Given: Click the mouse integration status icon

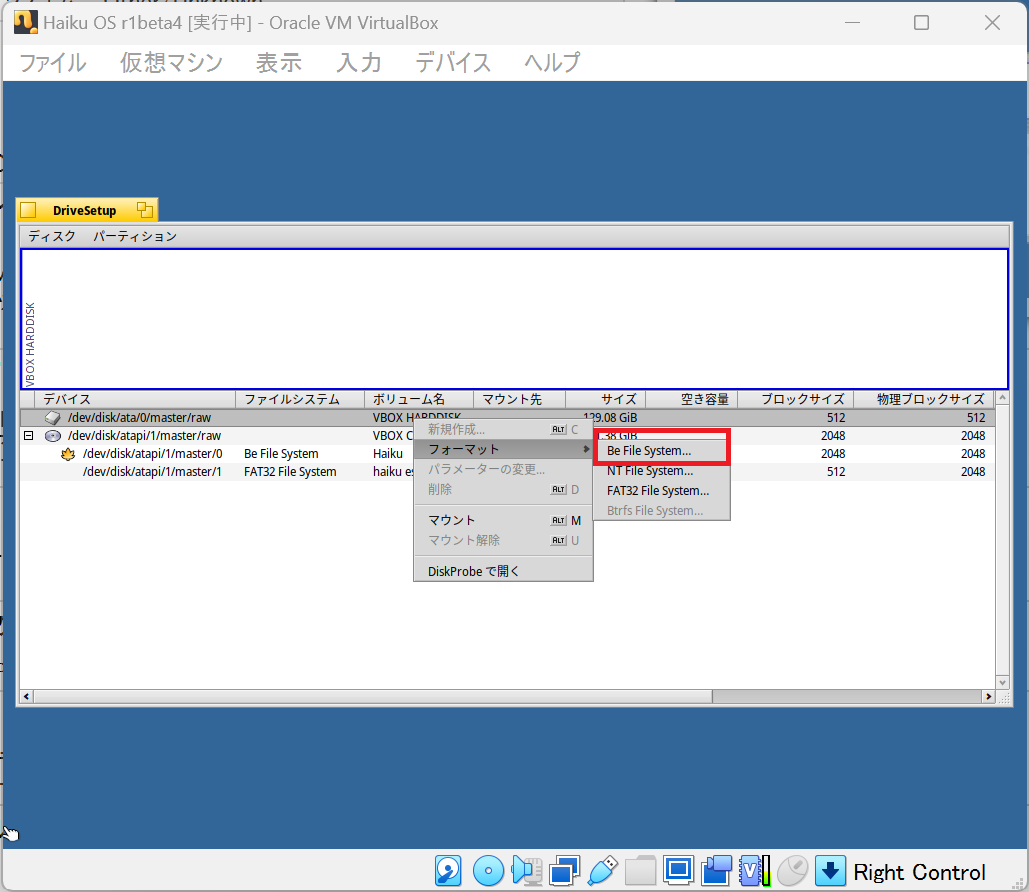Looking at the screenshot, I should [792, 871].
